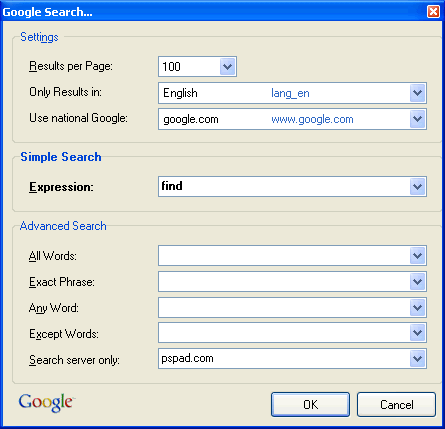Click the Google Search title bar text
The image size is (445, 429).
pos(48,12)
